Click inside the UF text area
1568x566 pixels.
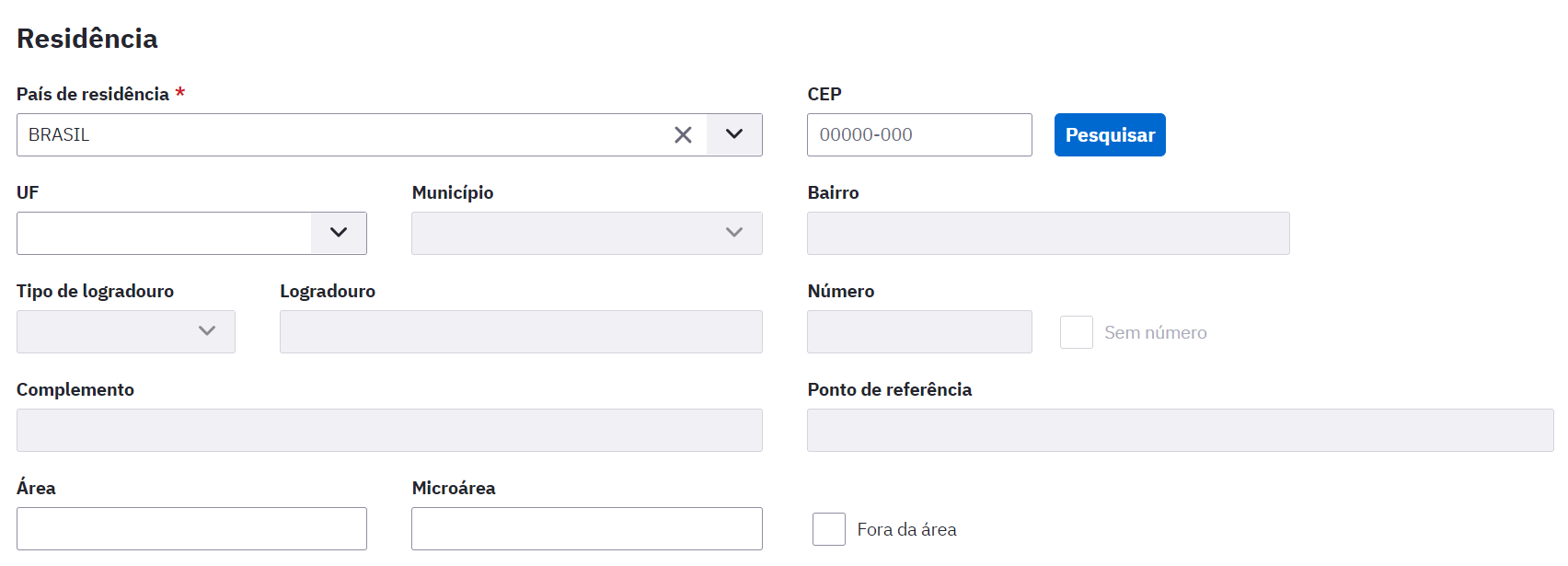[x=164, y=233]
